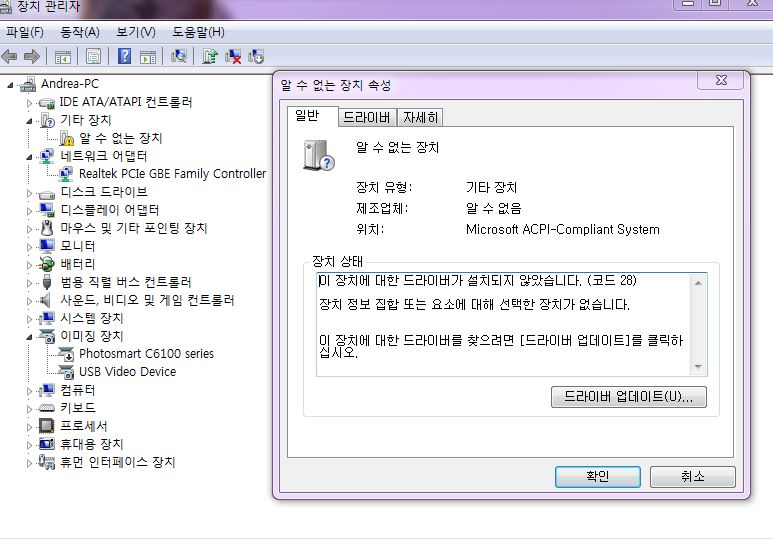Expand the 디스크 드라이브 node
This screenshot has width=773, height=540.
click(x=29, y=193)
